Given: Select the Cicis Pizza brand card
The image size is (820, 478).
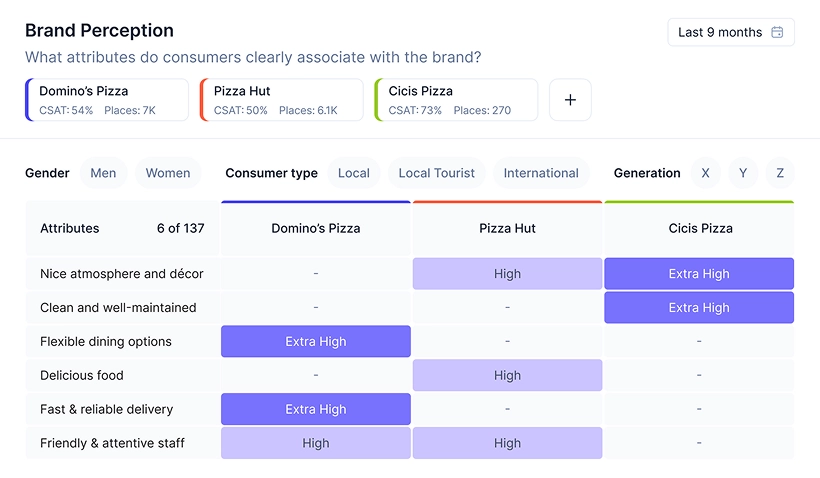Looking at the screenshot, I should tap(456, 100).
